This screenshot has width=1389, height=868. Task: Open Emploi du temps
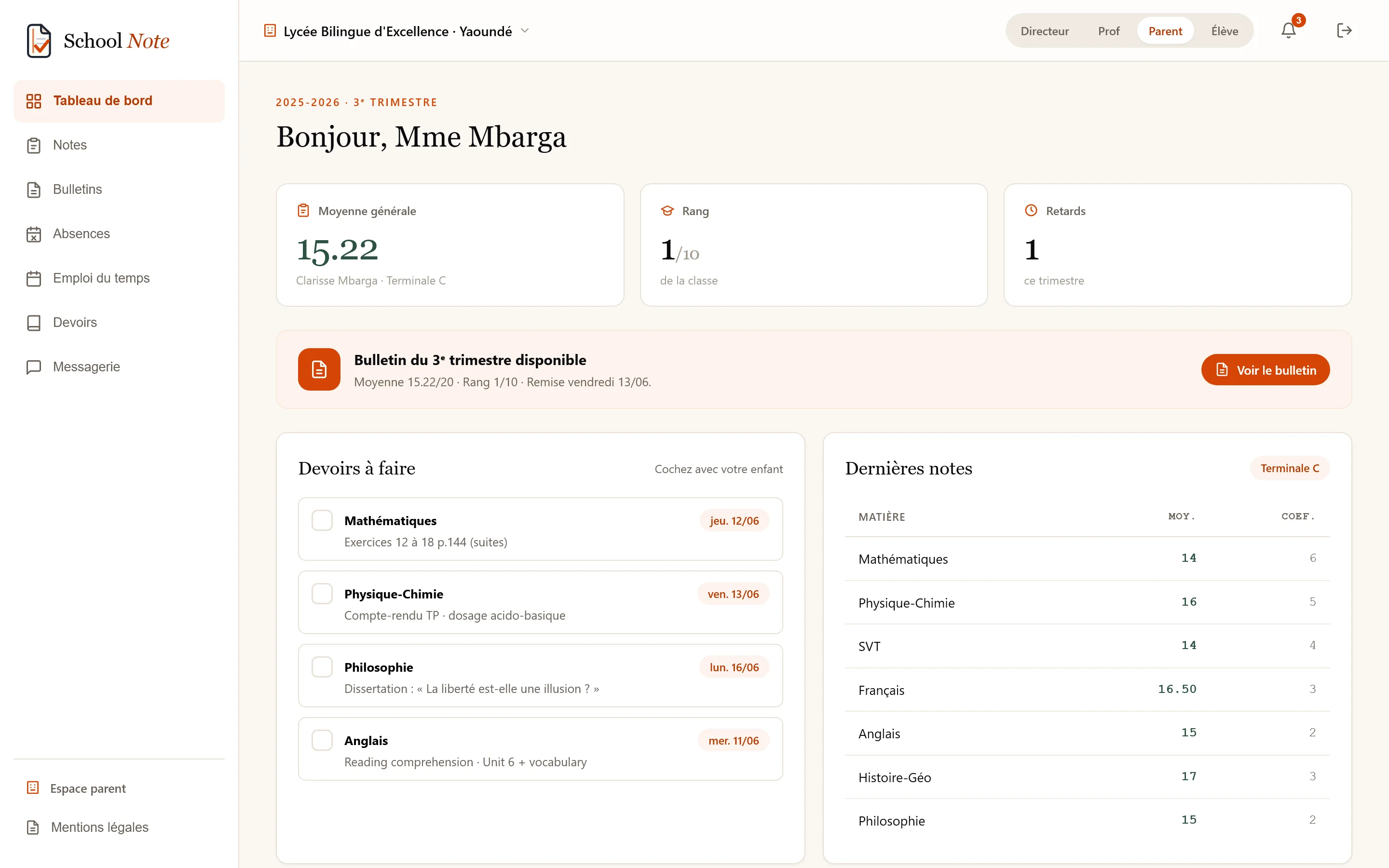tap(119, 278)
